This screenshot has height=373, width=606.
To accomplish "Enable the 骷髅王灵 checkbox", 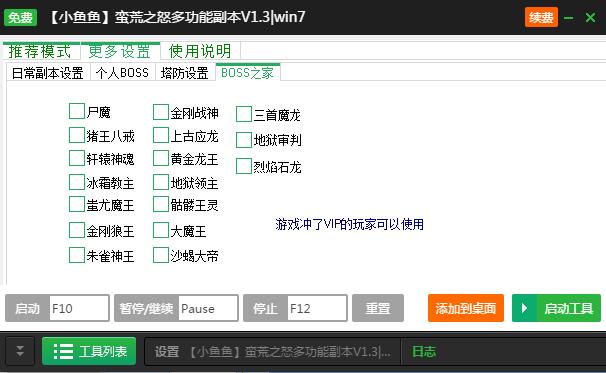I will coord(161,204).
